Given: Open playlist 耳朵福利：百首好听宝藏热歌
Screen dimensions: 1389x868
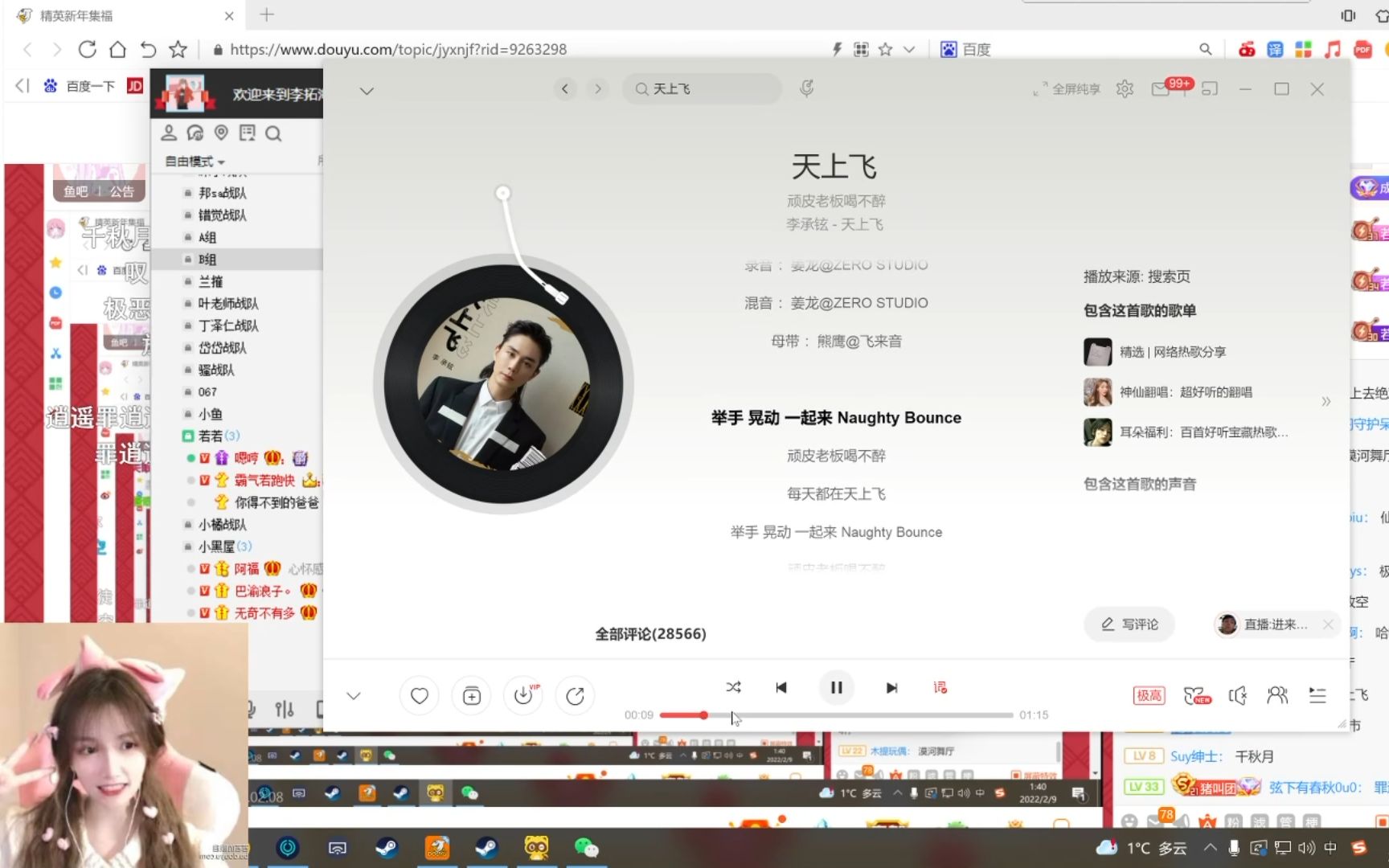Looking at the screenshot, I should [1186, 432].
